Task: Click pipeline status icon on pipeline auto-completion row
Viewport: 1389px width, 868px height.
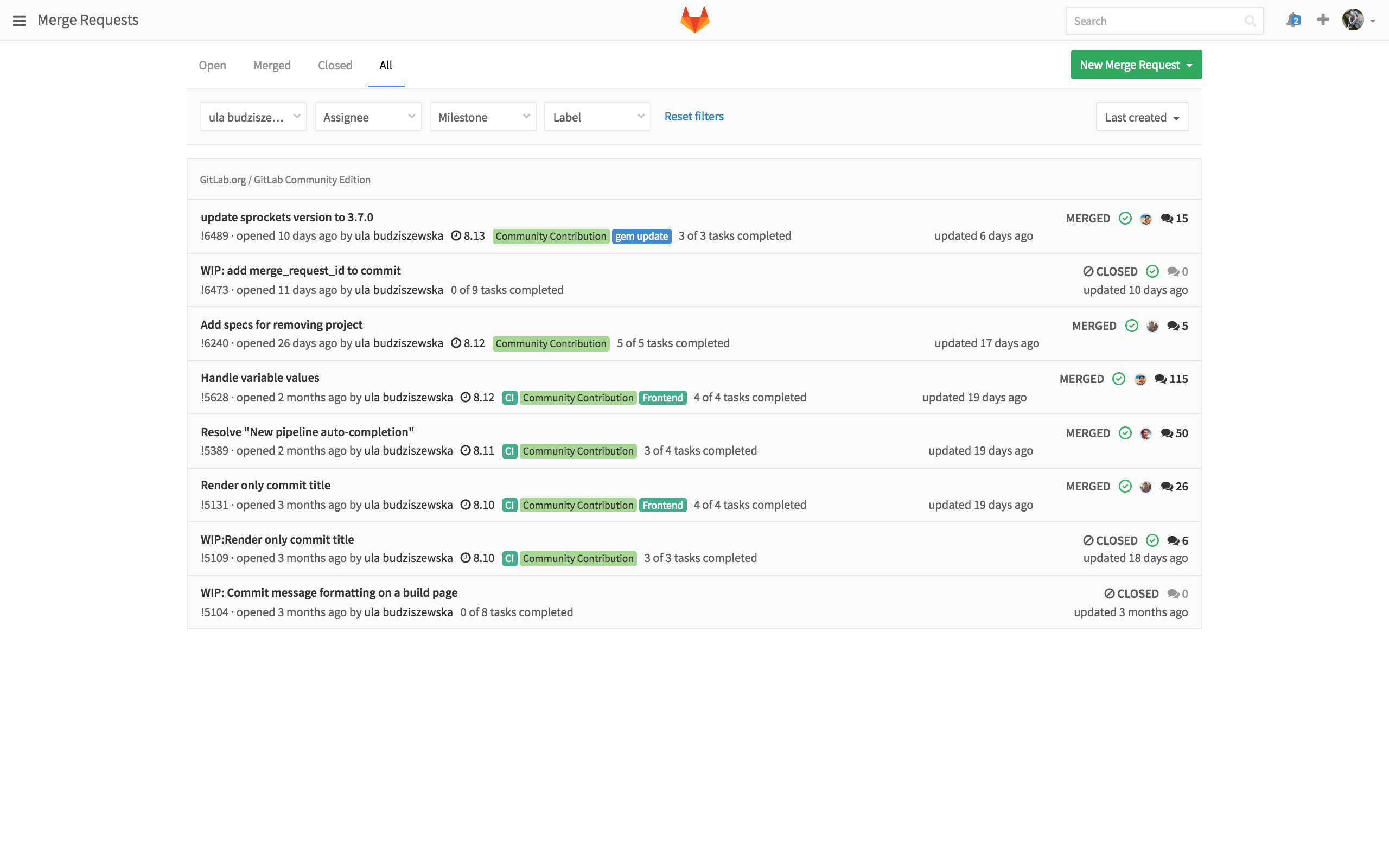Action: [x=1125, y=433]
